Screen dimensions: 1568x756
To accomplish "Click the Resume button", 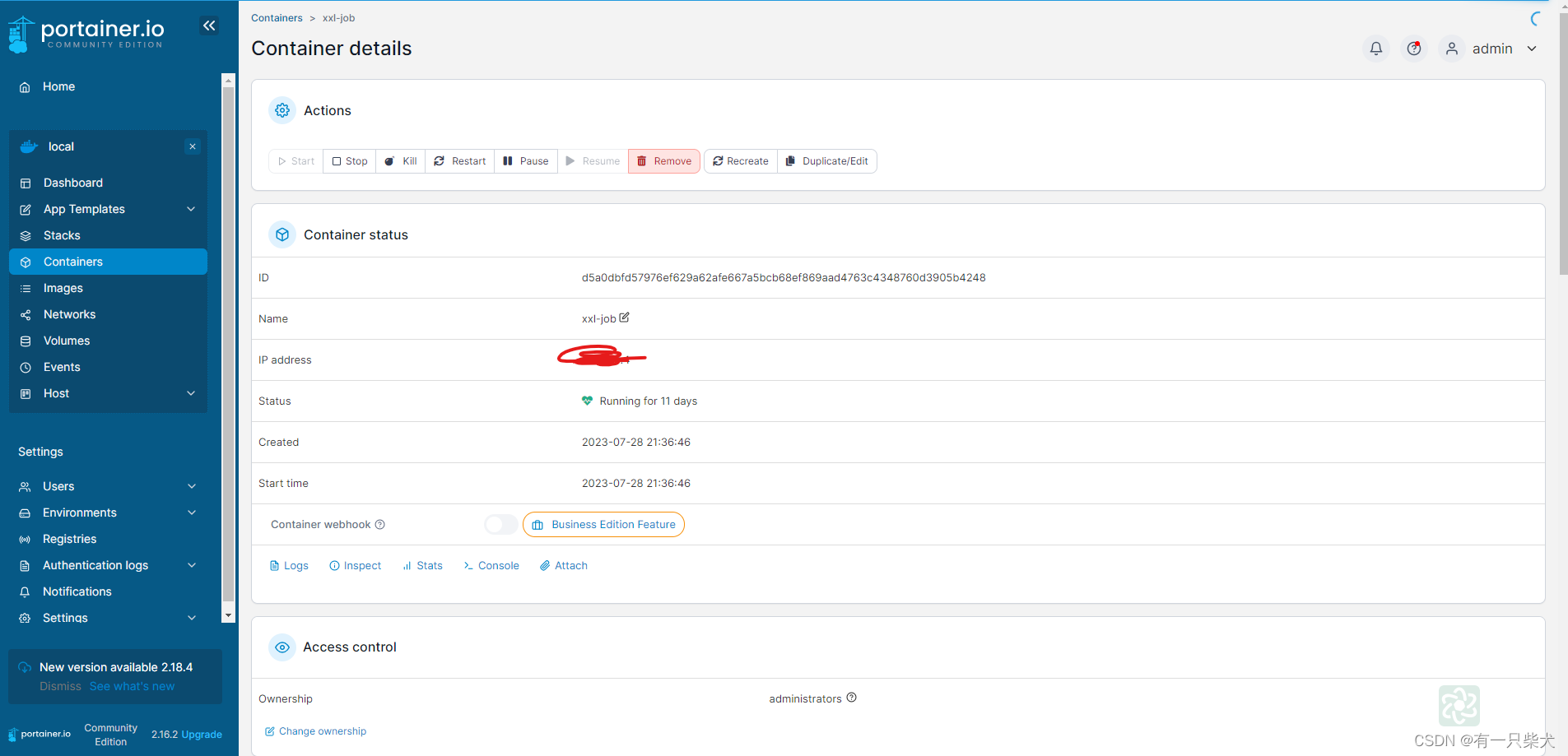I will (x=593, y=161).
